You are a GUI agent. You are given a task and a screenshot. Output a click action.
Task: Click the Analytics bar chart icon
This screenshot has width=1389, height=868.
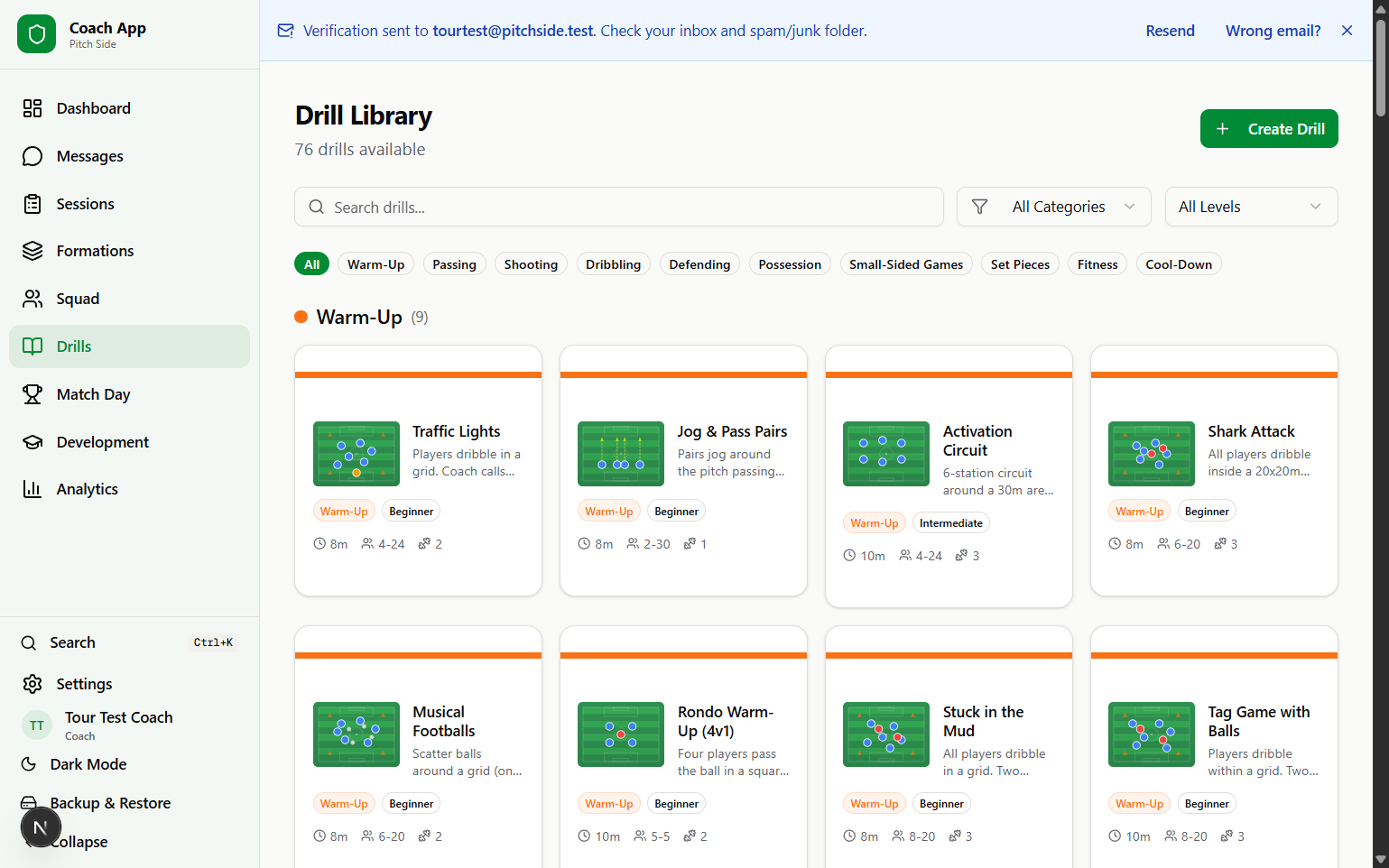click(x=32, y=489)
